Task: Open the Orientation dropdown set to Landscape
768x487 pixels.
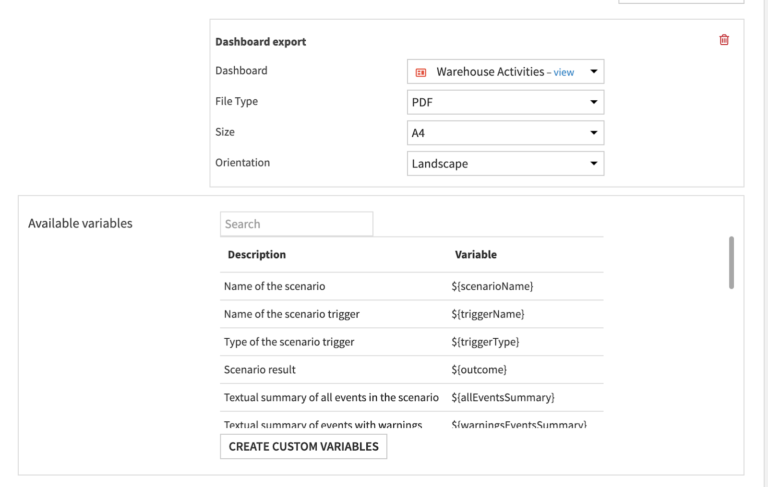Action: (x=505, y=163)
